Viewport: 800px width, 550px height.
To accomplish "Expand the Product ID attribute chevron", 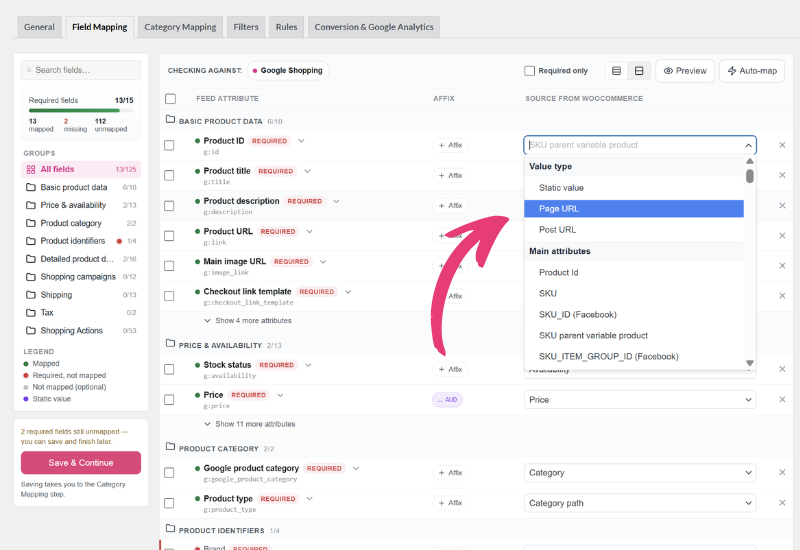I will click(301, 141).
